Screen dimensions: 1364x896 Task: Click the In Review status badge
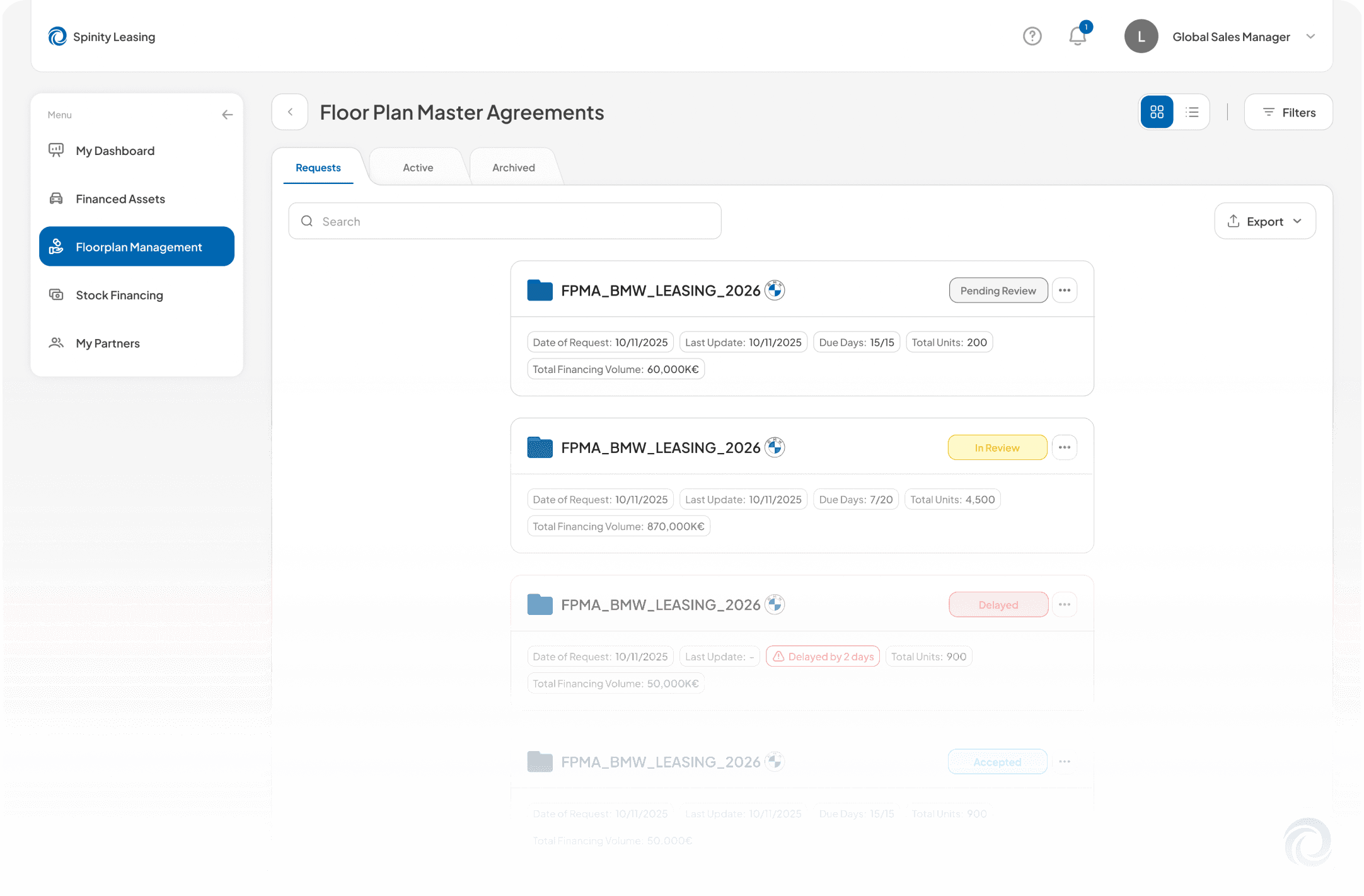997,447
